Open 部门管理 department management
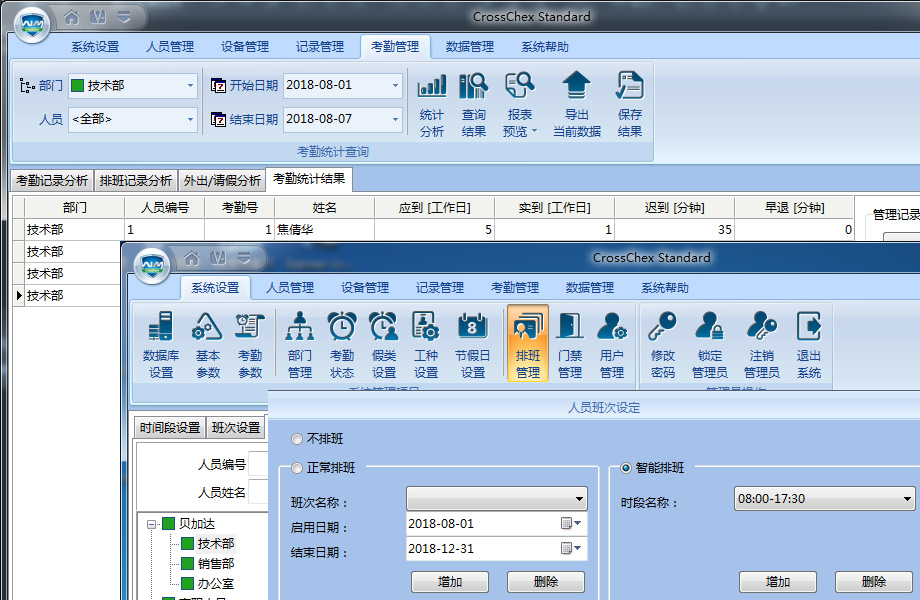The height and width of the screenshot is (600, 920). (299, 344)
